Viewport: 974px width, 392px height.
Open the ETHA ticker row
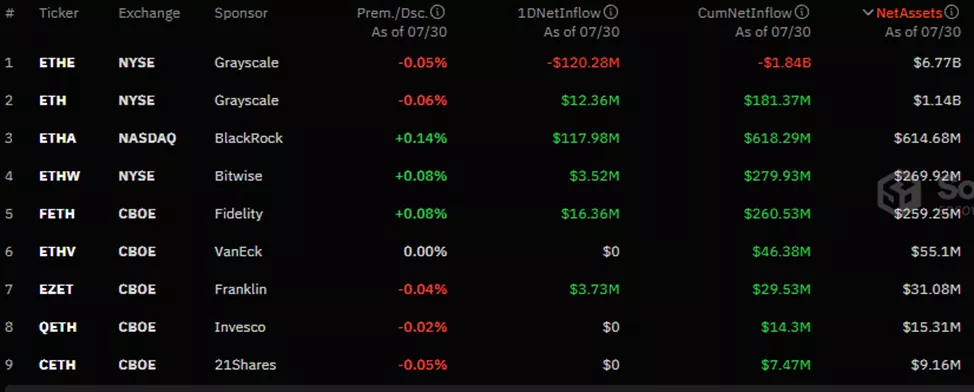(x=57, y=139)
